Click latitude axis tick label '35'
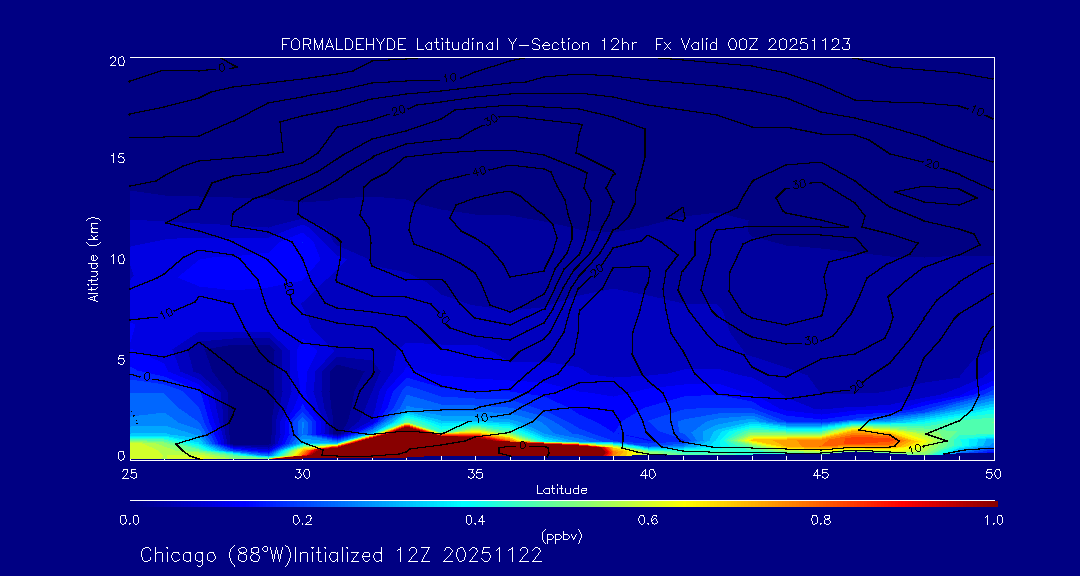The width and height of the screenshot is (1080, 576). click(x=475, y=474)
